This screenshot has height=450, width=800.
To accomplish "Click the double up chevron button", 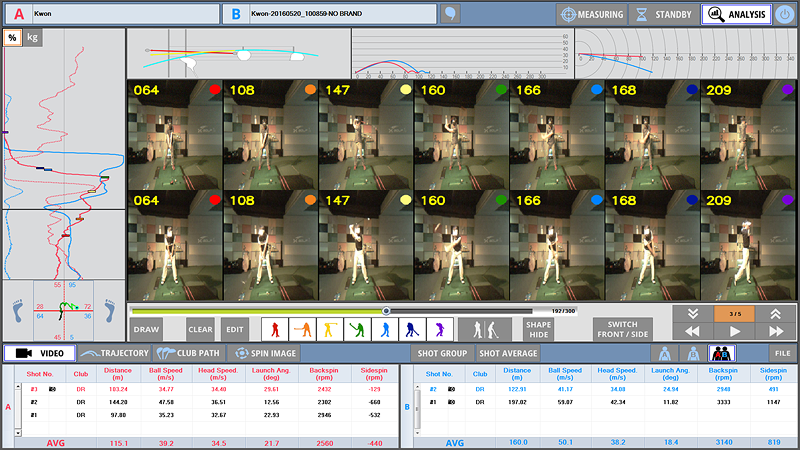I will pyautogui.click(x=776, y=313).
